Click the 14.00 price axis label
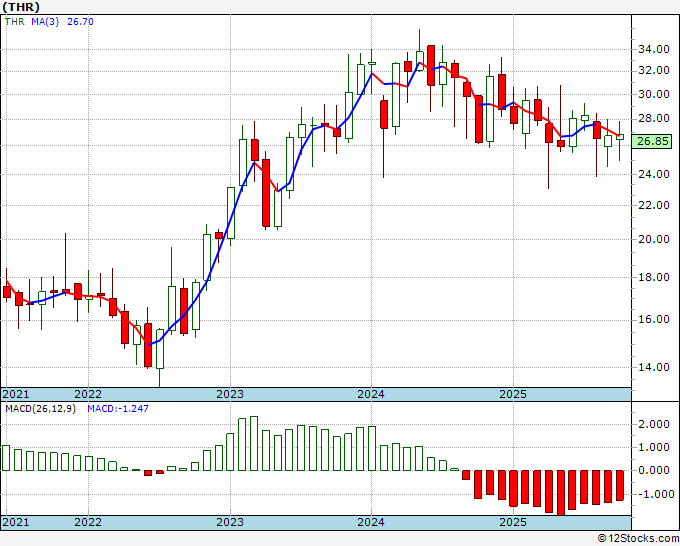680x546 pixels. click(654, 367)
